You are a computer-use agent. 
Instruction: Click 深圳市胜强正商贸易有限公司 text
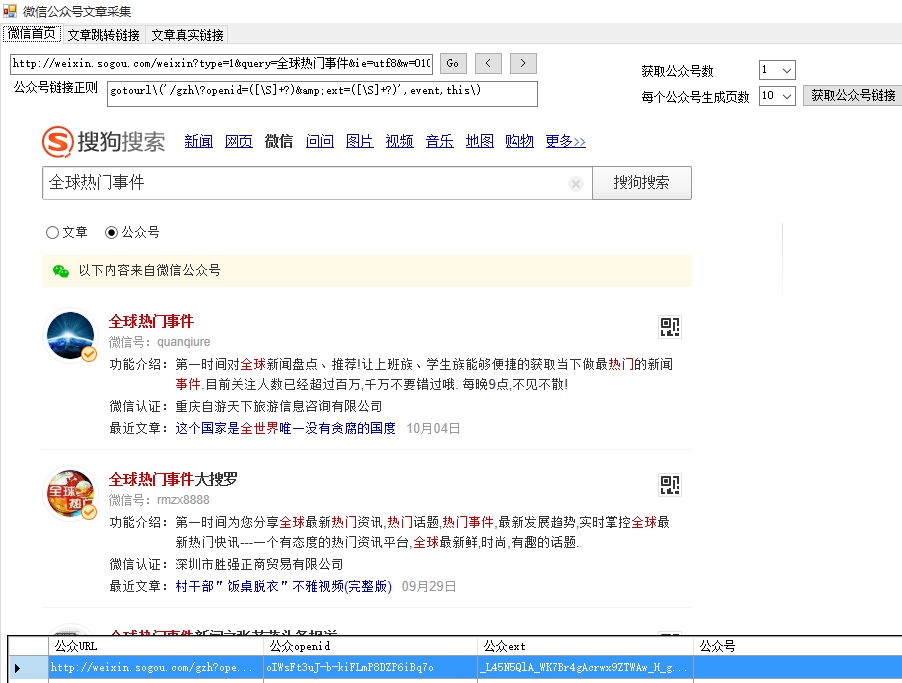click(x=259, y=564)
